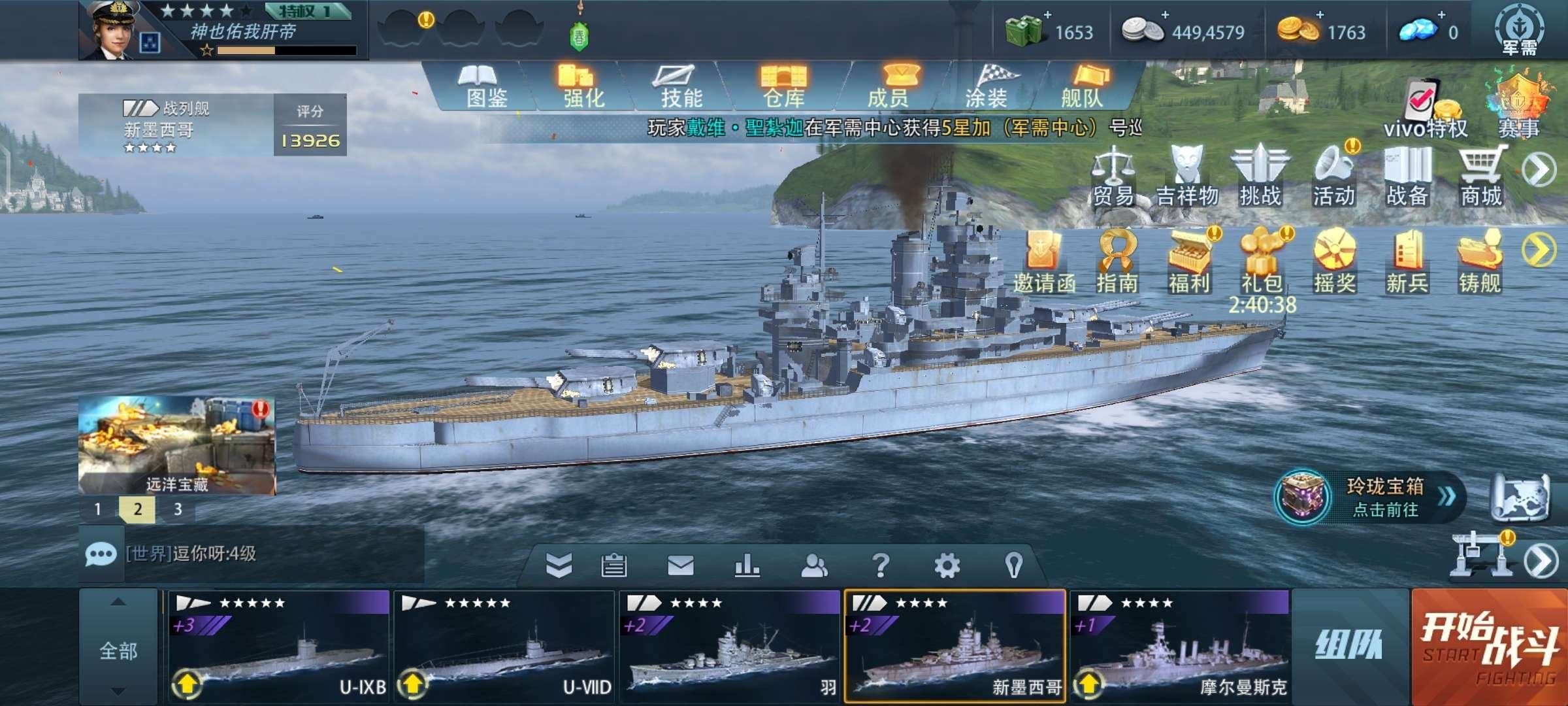
Task: Collapse the bottom toolbar with double-chevron
Action: tap(559, 565)
